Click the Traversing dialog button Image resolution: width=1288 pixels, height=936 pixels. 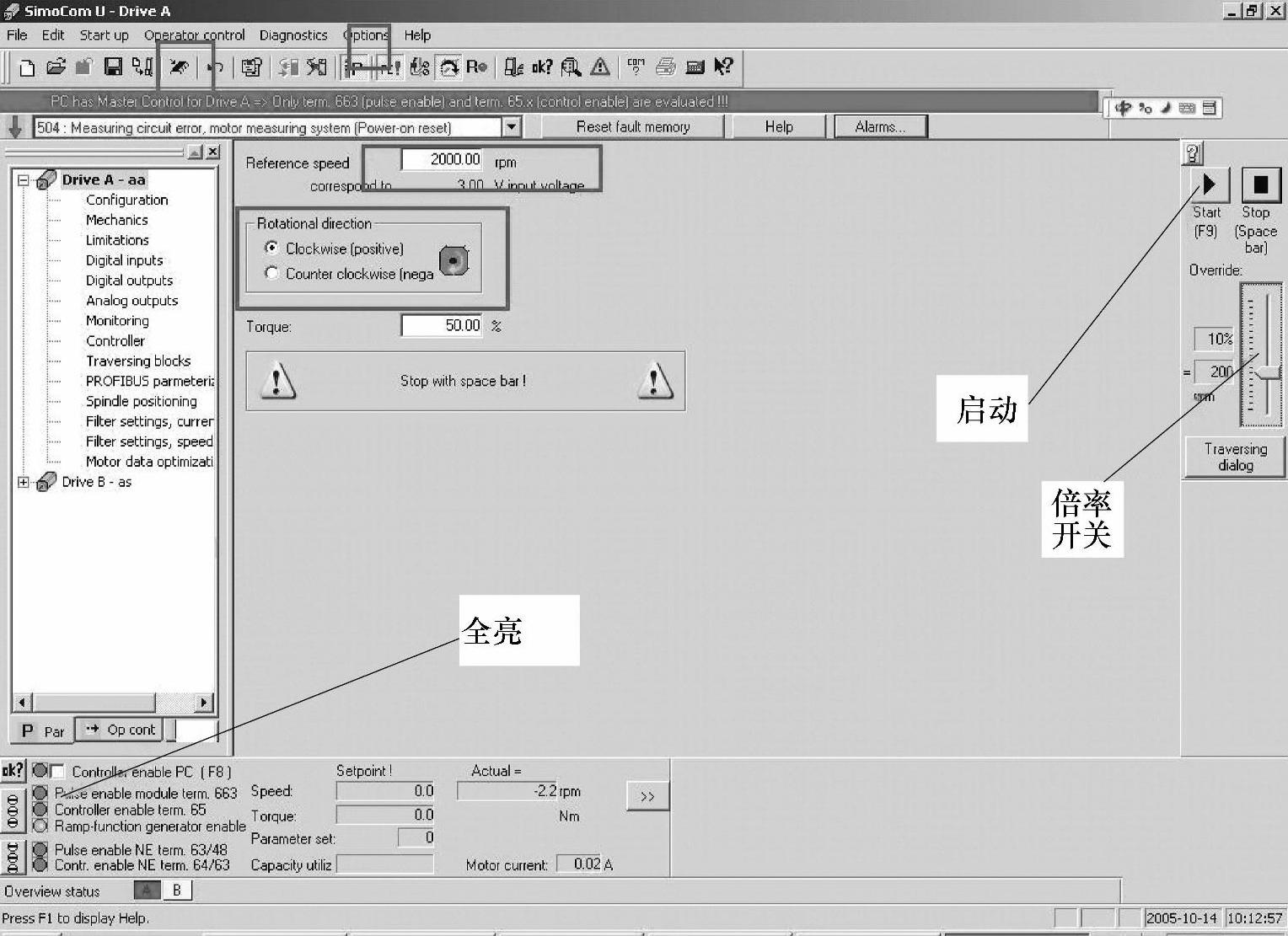[x=1235, y=457]
